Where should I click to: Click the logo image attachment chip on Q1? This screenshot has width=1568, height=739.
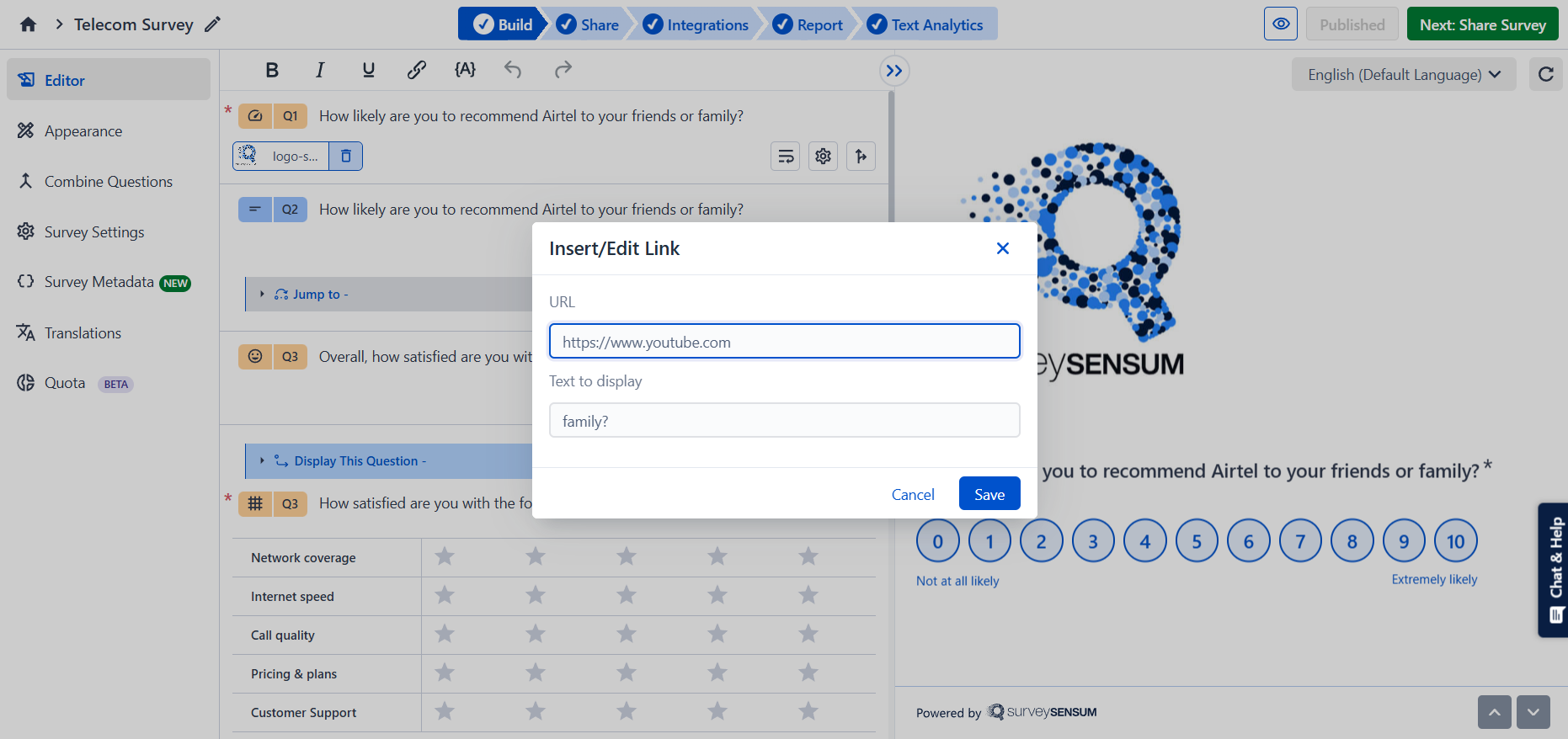click(281, 156)
